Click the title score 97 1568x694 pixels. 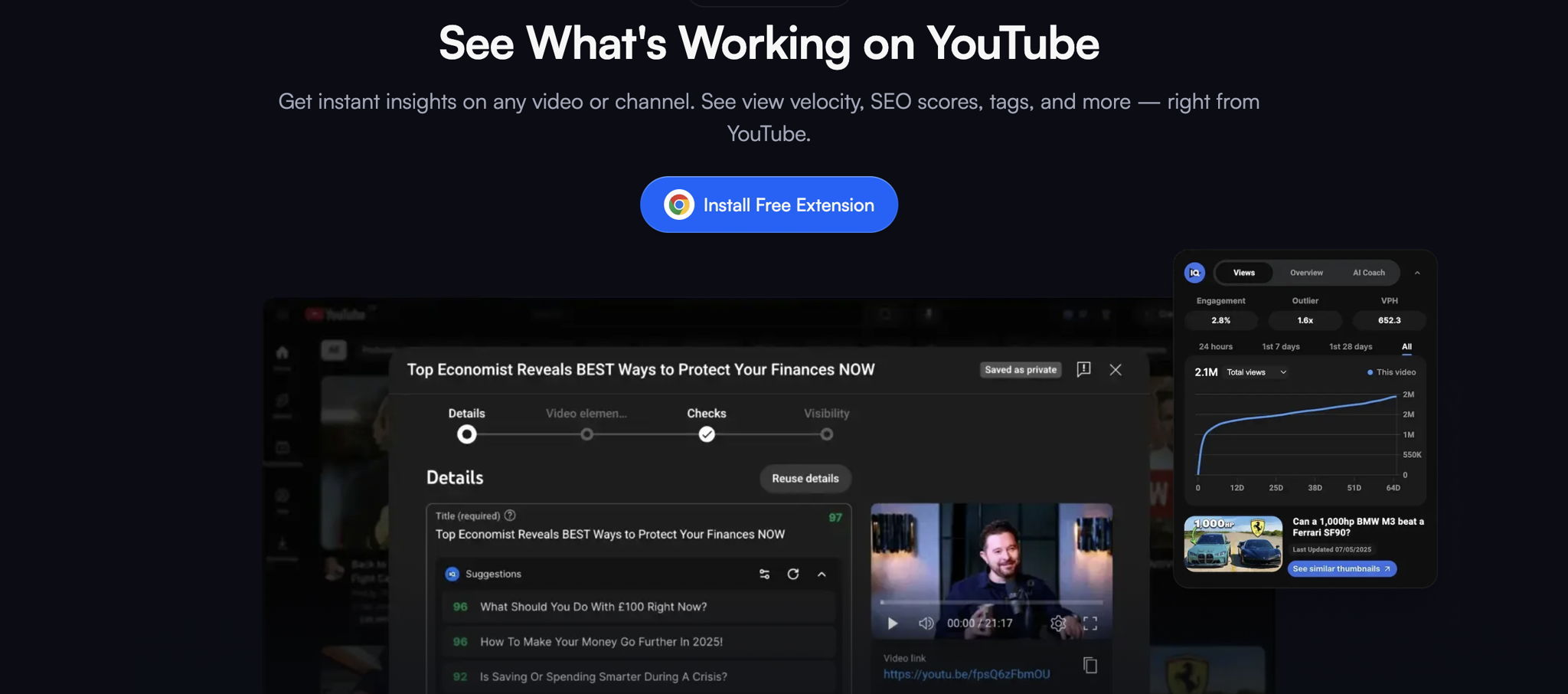(835, 517)
